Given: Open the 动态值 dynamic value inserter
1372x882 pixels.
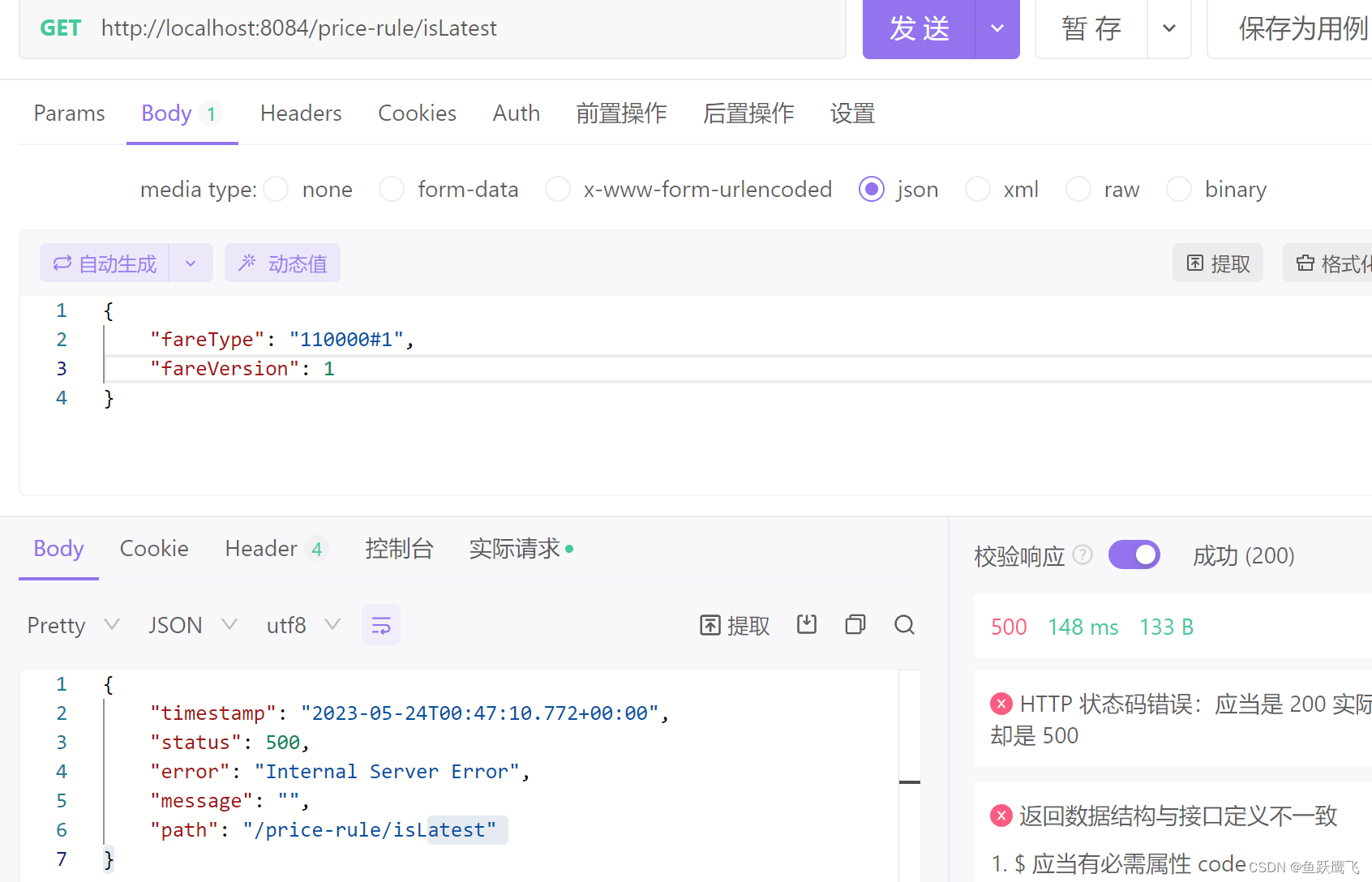Looking at the screenshot, I should click(x=282, y=263).
